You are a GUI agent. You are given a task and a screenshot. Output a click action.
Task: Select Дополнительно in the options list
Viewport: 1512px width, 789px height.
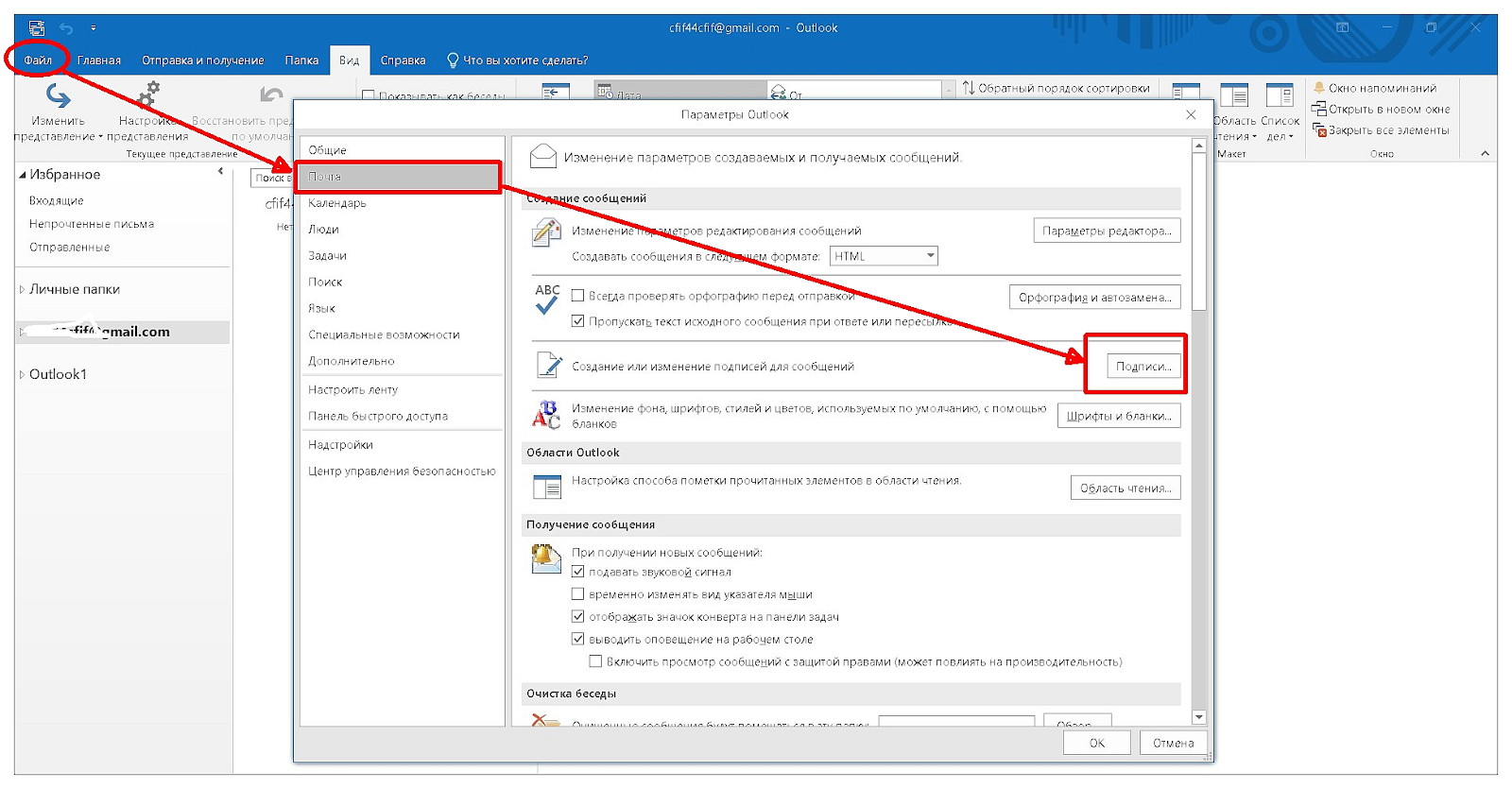402,362
